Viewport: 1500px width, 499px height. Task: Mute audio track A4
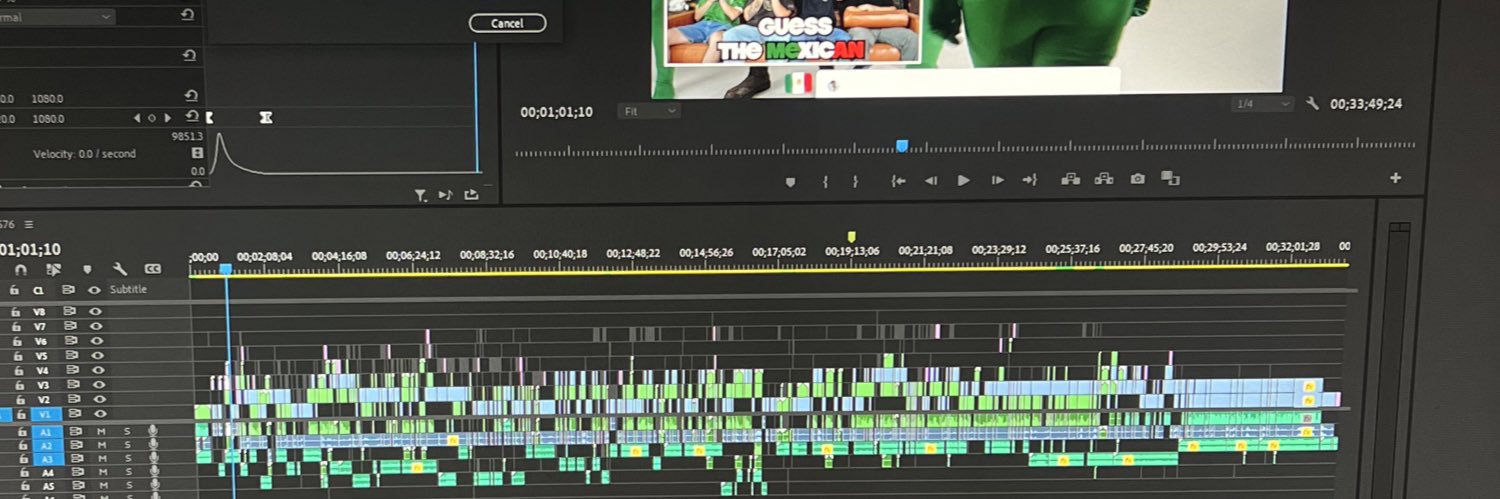pyautogui.click(x=102, y=472)
